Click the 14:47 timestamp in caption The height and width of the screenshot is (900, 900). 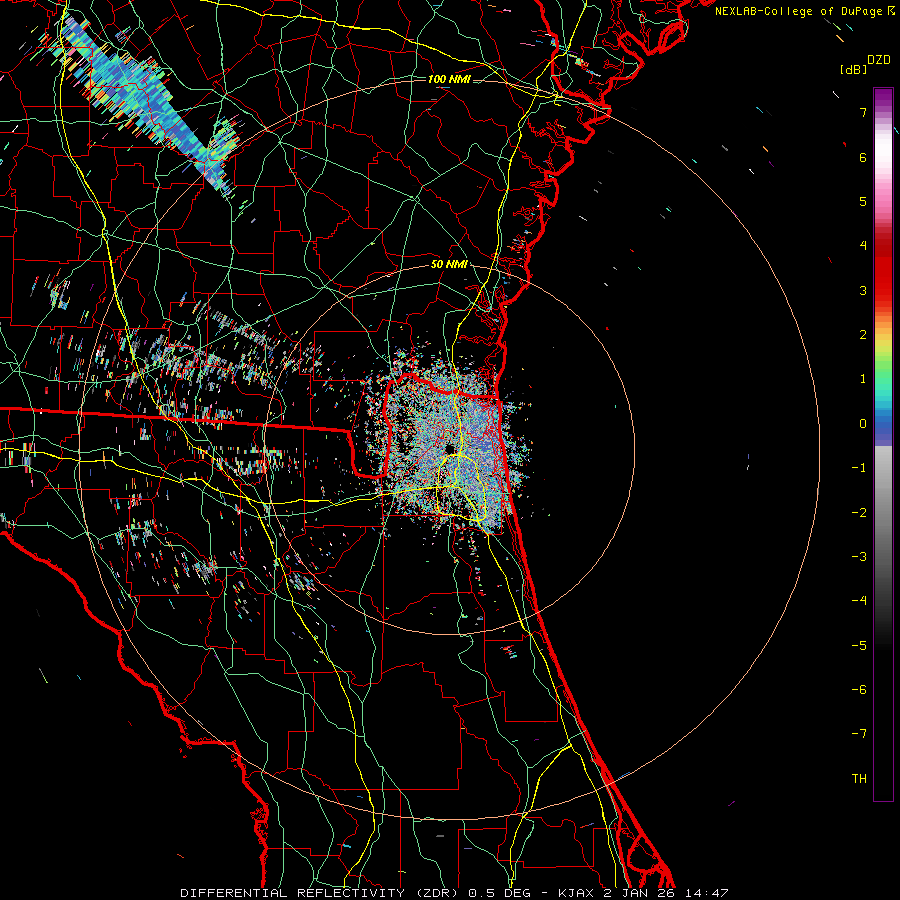pyautogui.click(x=707, y=893)
